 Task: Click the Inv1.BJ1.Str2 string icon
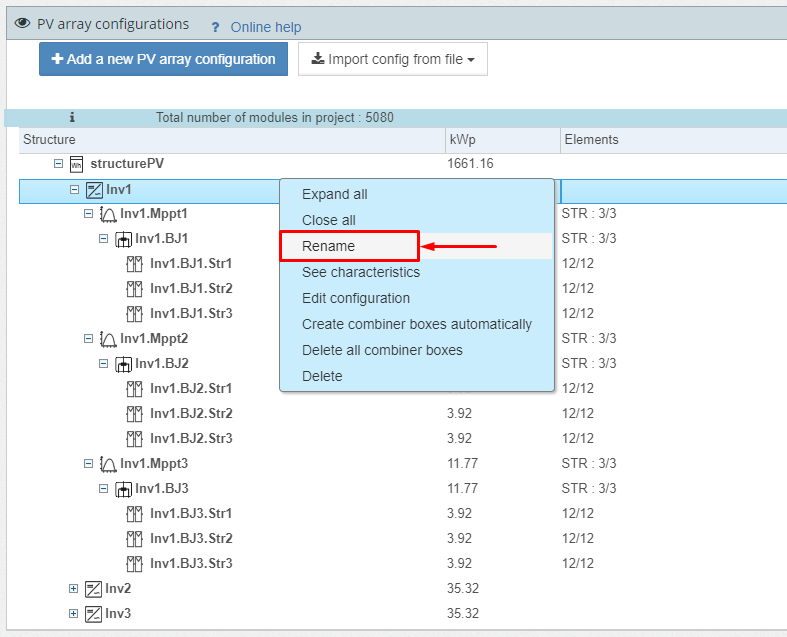(135, 289)
